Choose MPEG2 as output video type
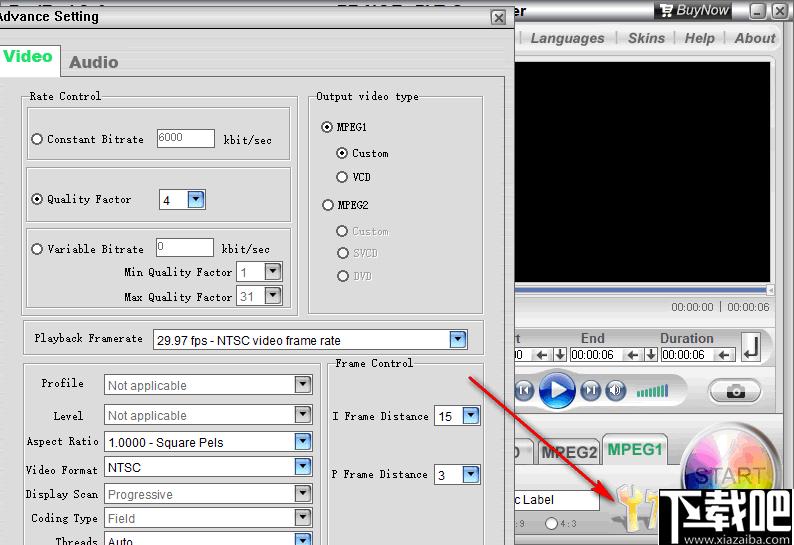794x545 pixels. pos(327,205)
